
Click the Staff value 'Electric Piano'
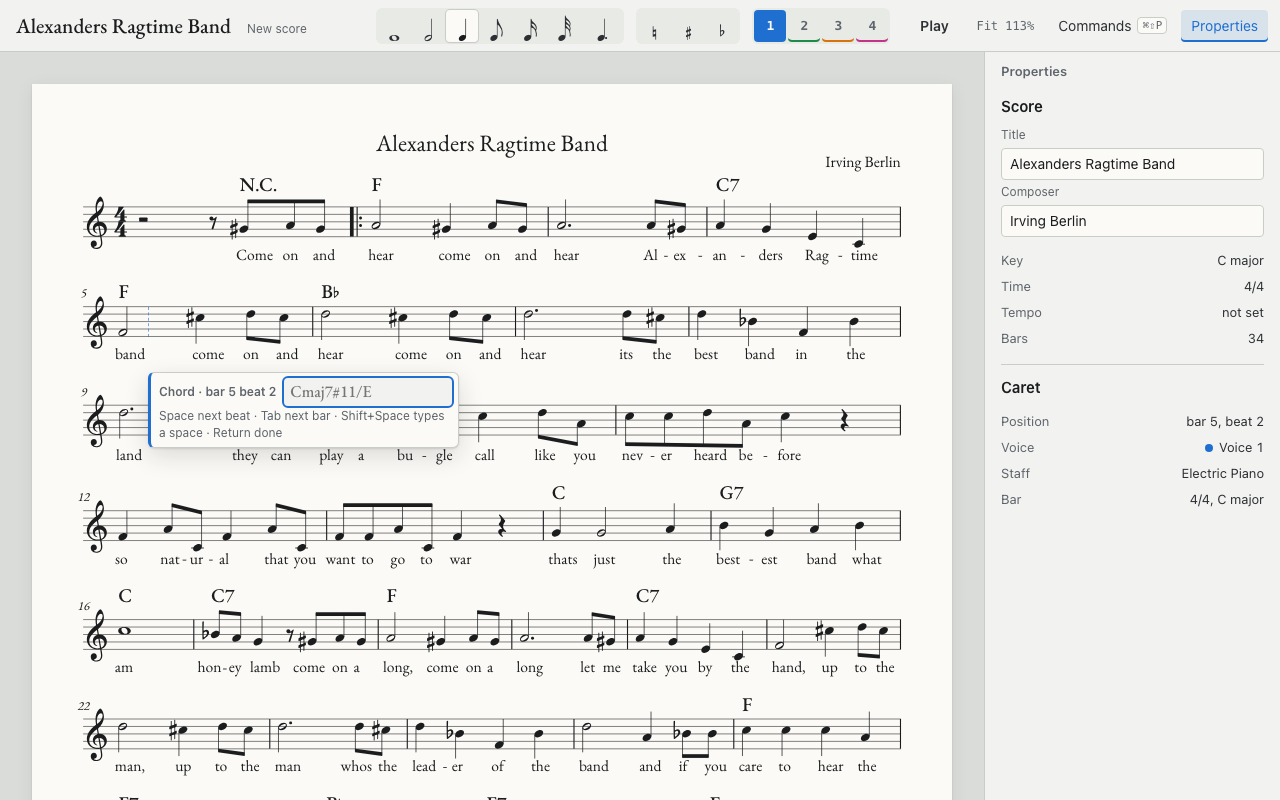[1222, 474]
